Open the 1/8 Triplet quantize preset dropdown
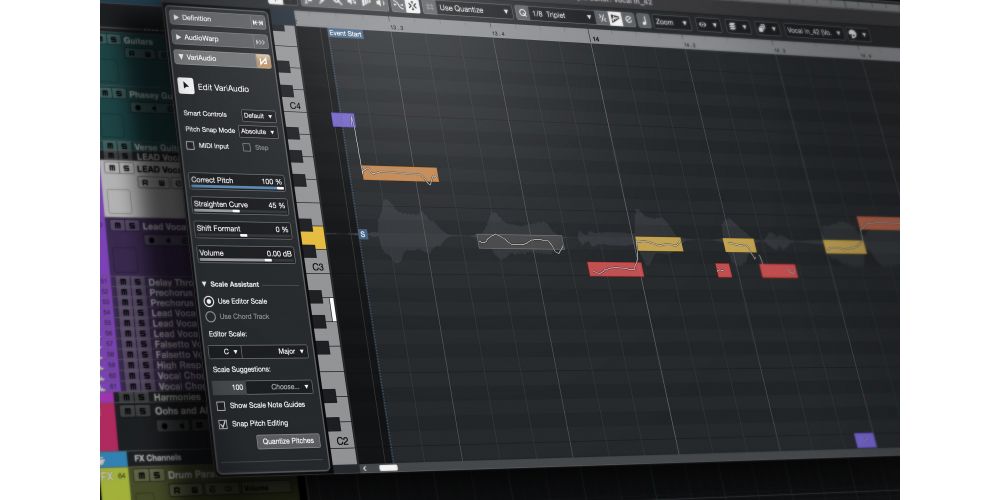Image resolution: width=1000 pixels, height=500 pixels. [x=562, y=15]
